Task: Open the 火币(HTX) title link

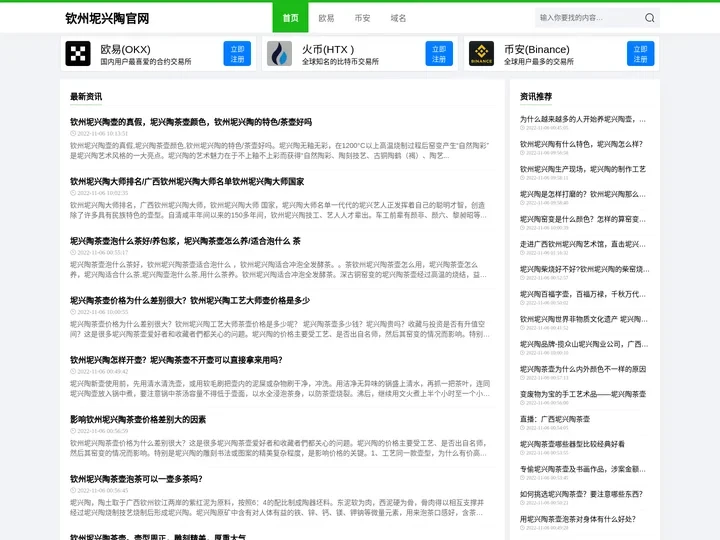Action: coord(328,49)
